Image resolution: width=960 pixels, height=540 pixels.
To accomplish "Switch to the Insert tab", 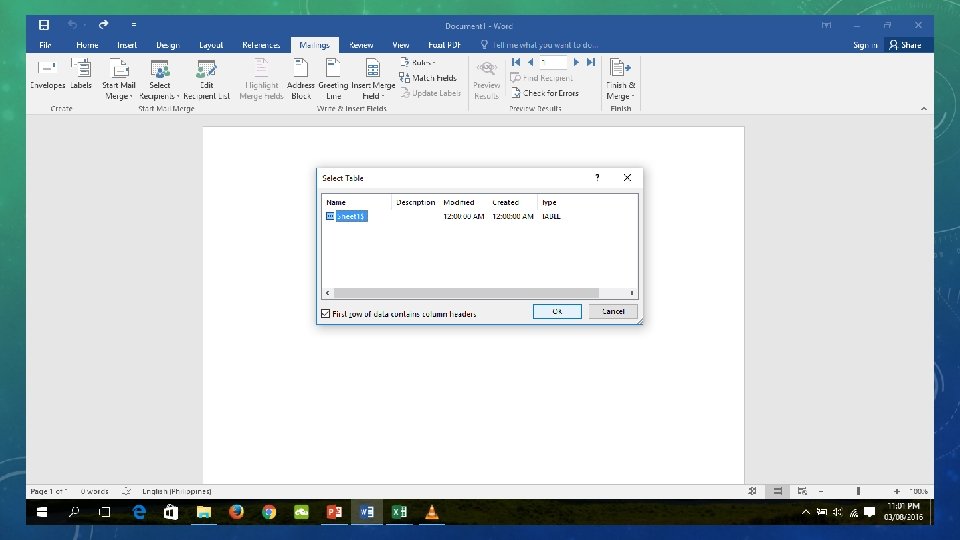I will pos(127,45).
